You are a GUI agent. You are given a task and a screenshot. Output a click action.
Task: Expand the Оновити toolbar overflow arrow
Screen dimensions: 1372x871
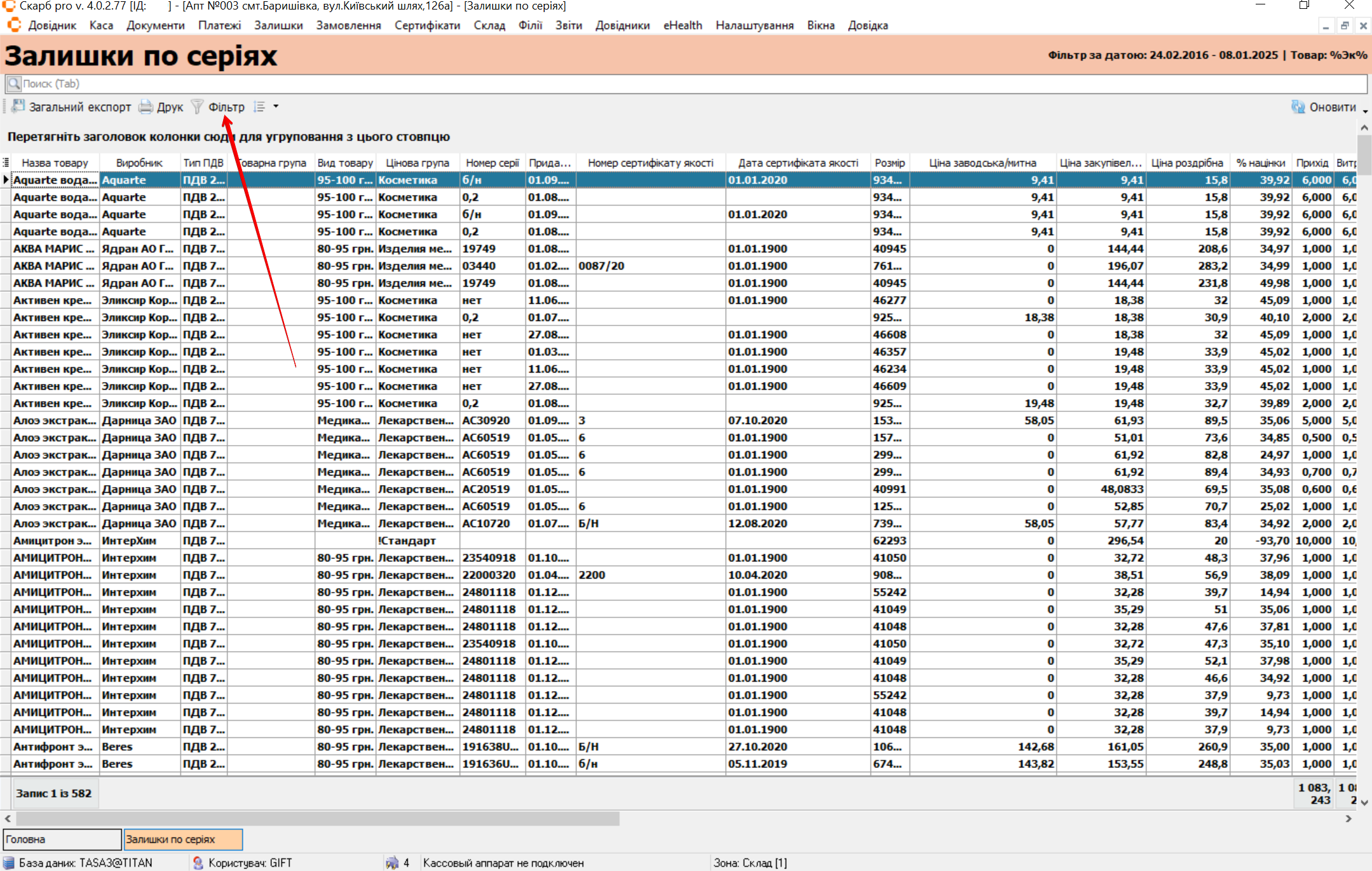(1365, 112)
